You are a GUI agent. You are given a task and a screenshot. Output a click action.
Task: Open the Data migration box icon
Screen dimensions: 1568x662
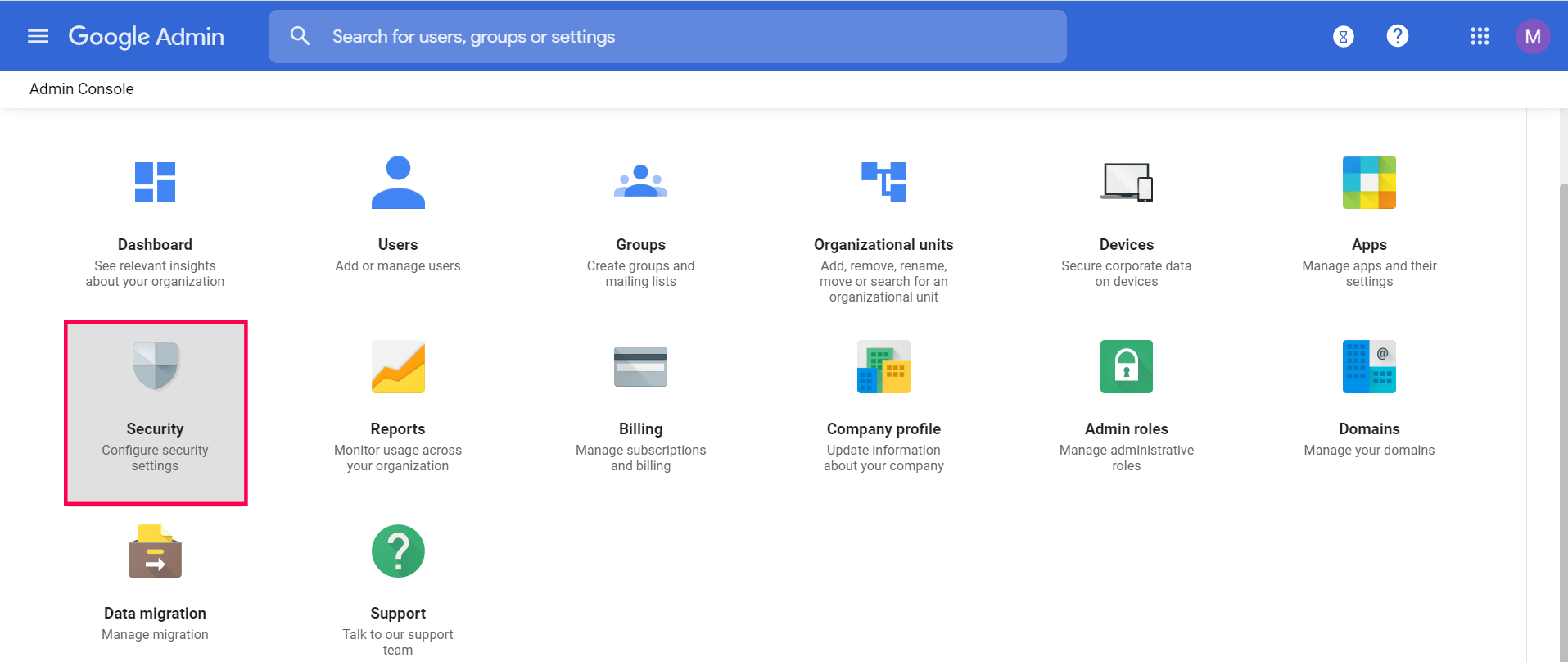pyautogui.click(x=155, y=551)
